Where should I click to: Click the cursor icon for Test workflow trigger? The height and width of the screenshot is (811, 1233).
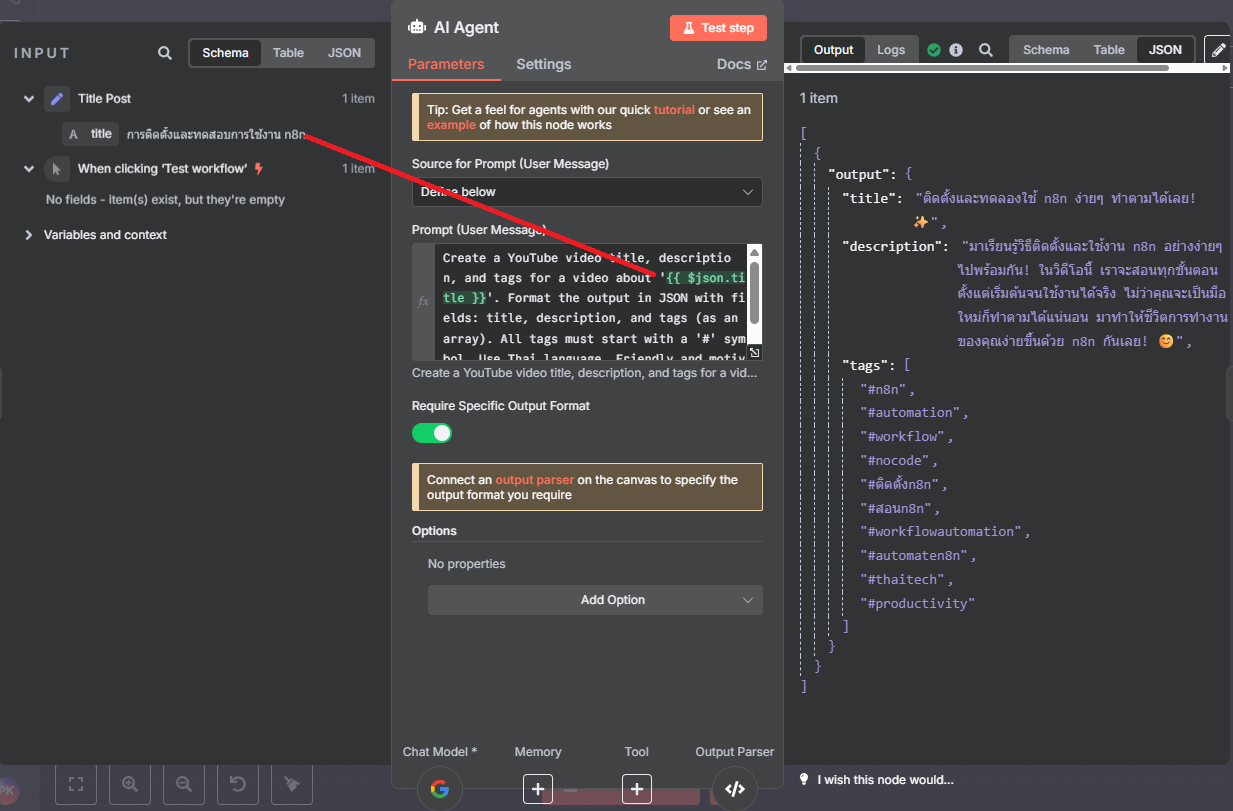point(57,169)
